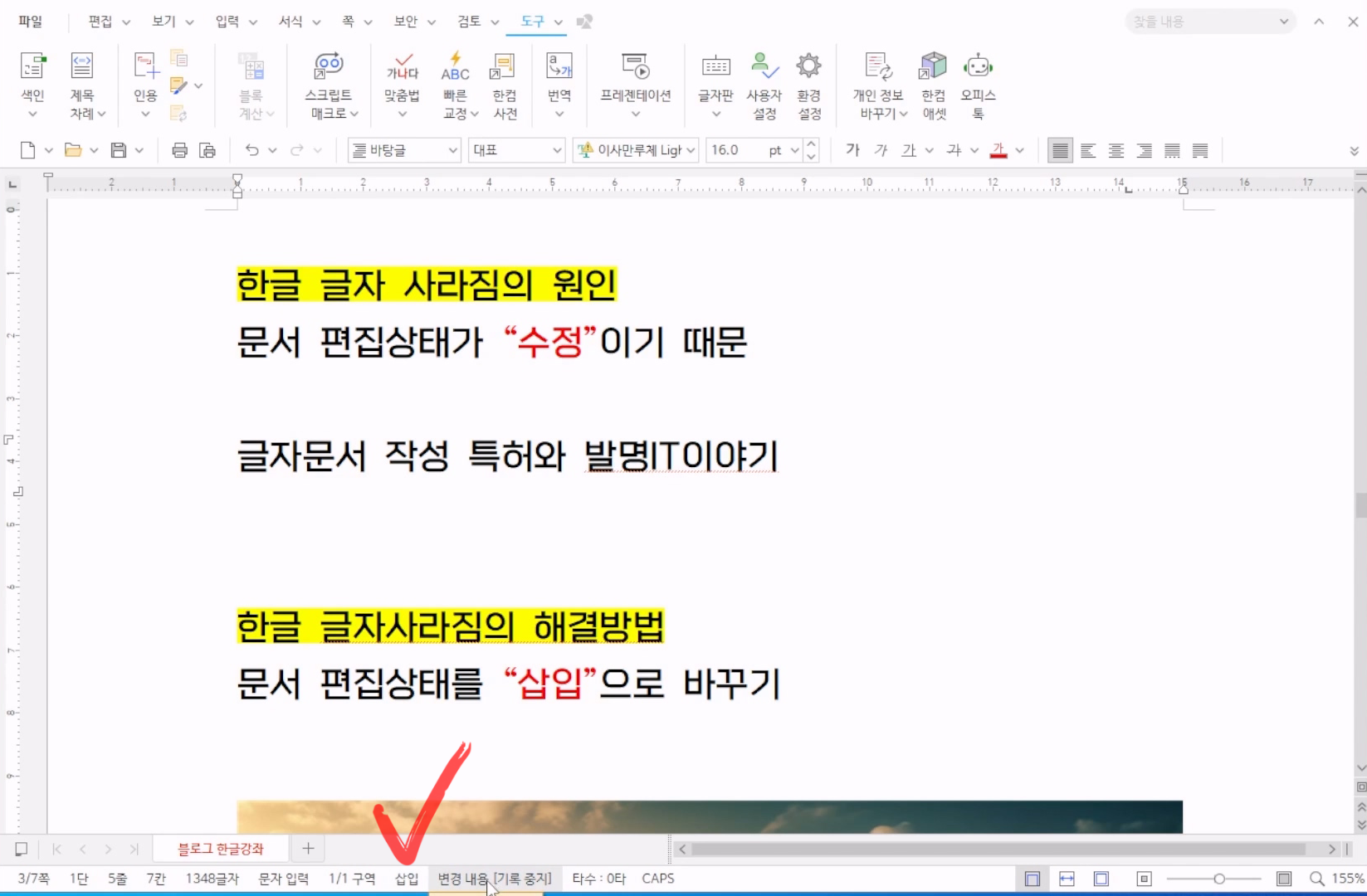Select left paragraph alignment
The width and height of the screenshot is (1367, 896).
(x=1088, y=150)
